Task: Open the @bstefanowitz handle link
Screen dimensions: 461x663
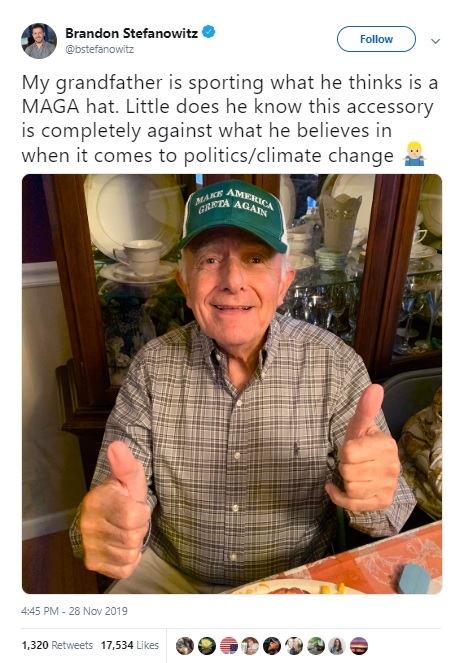Action: click(x=99, y=49)
